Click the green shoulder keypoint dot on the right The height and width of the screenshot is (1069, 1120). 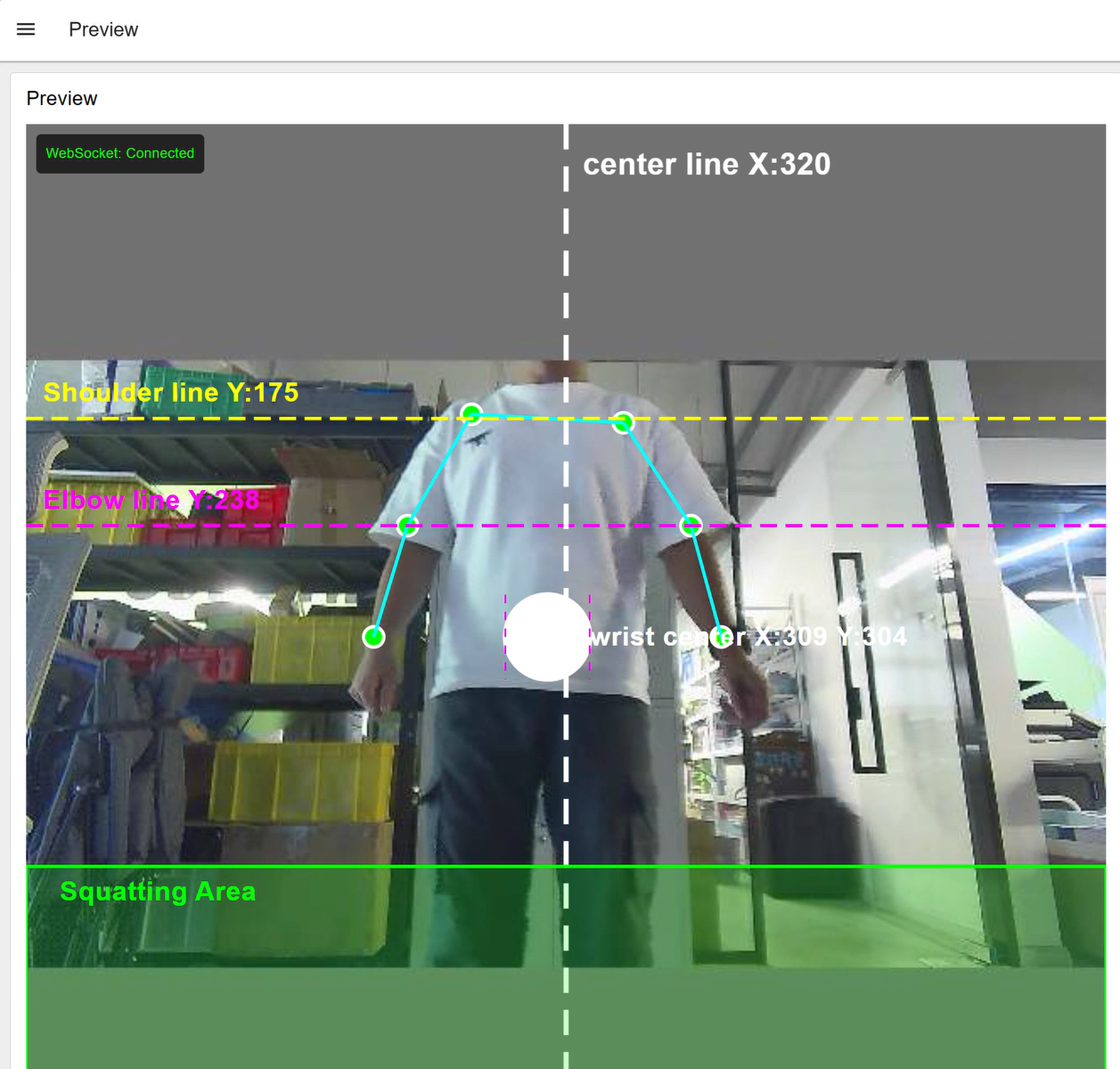623,422
